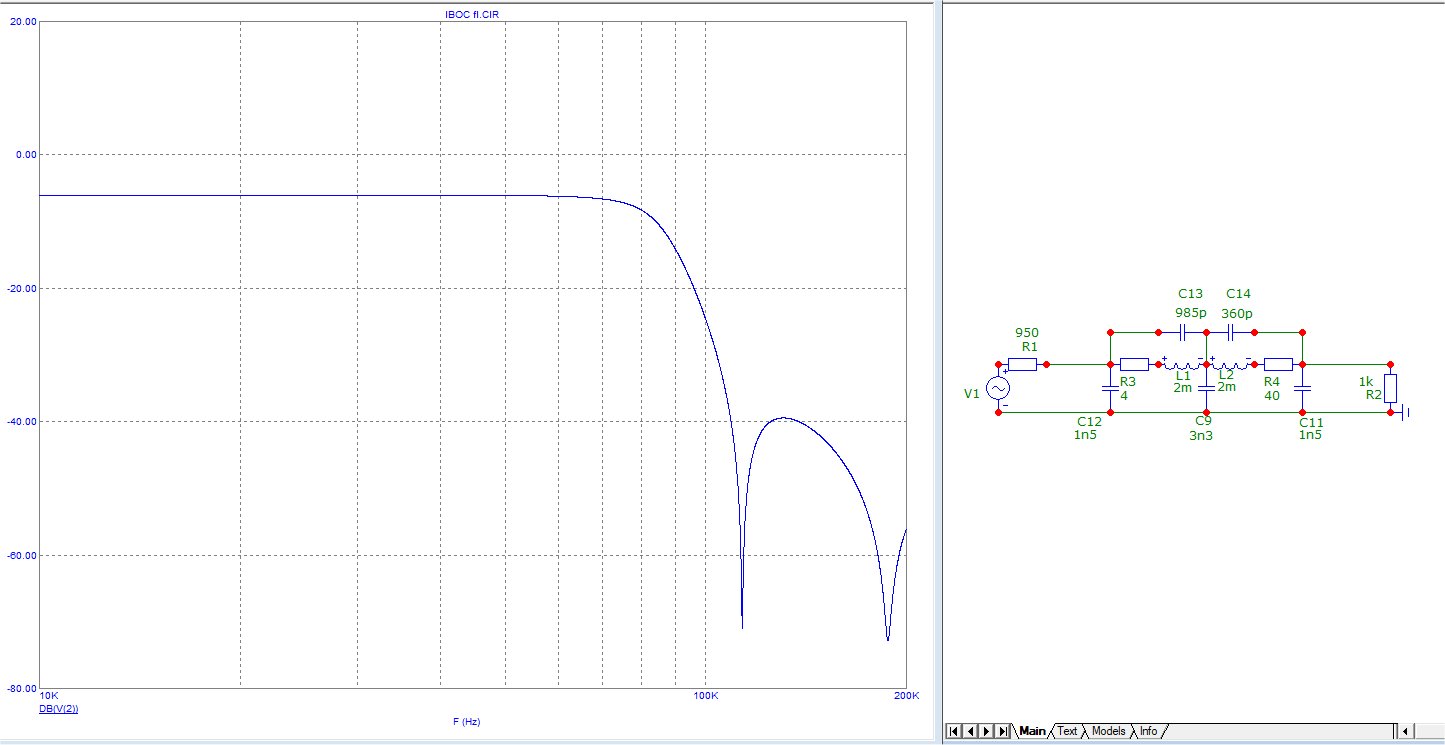The height and width of the screenshot is (745, 1445).
Task: Click the 2m value under L2
Action: tap(1226, 388)
